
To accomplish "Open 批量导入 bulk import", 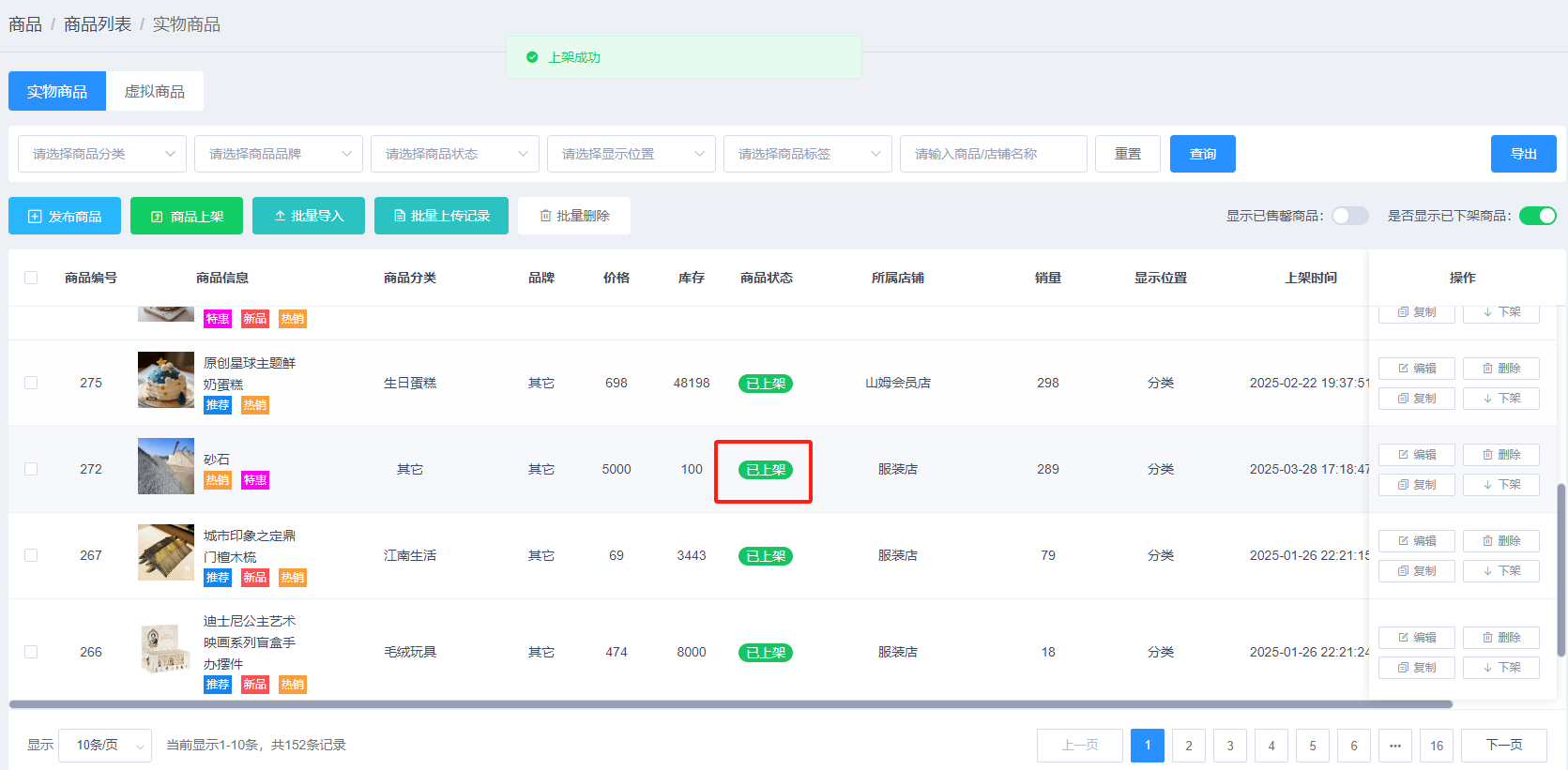I will tap(309, 216).
